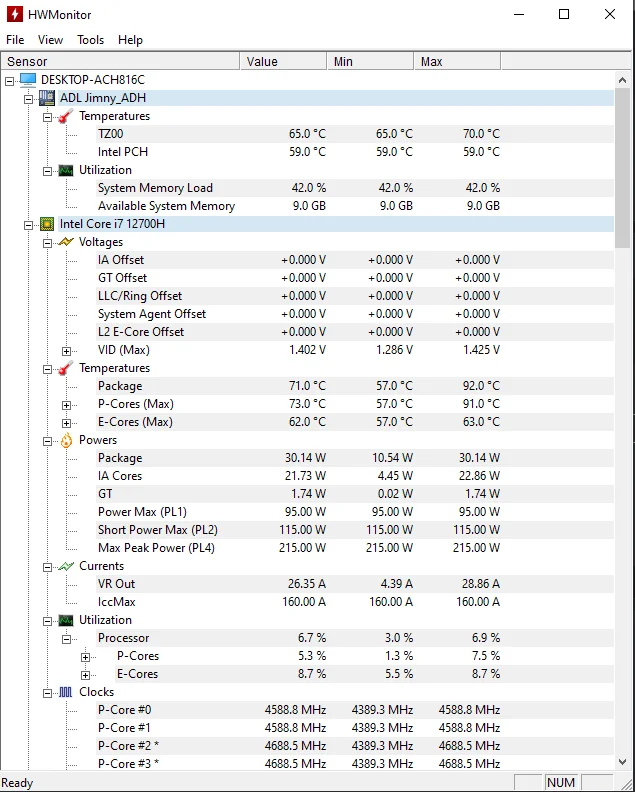Click the Powers flame icon
The width and height of the screenshot is (635, 792).
[66, 440]
